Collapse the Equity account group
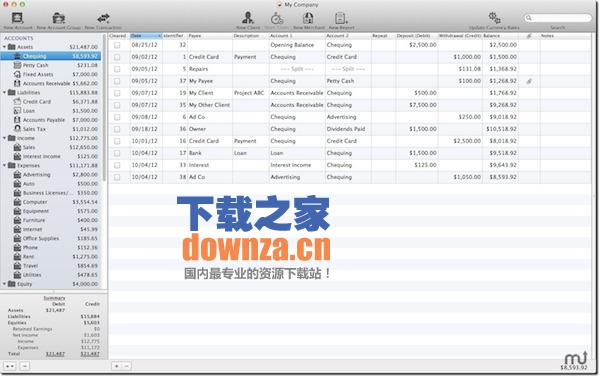This screenshot has height=377, width=600. point(5,284)
